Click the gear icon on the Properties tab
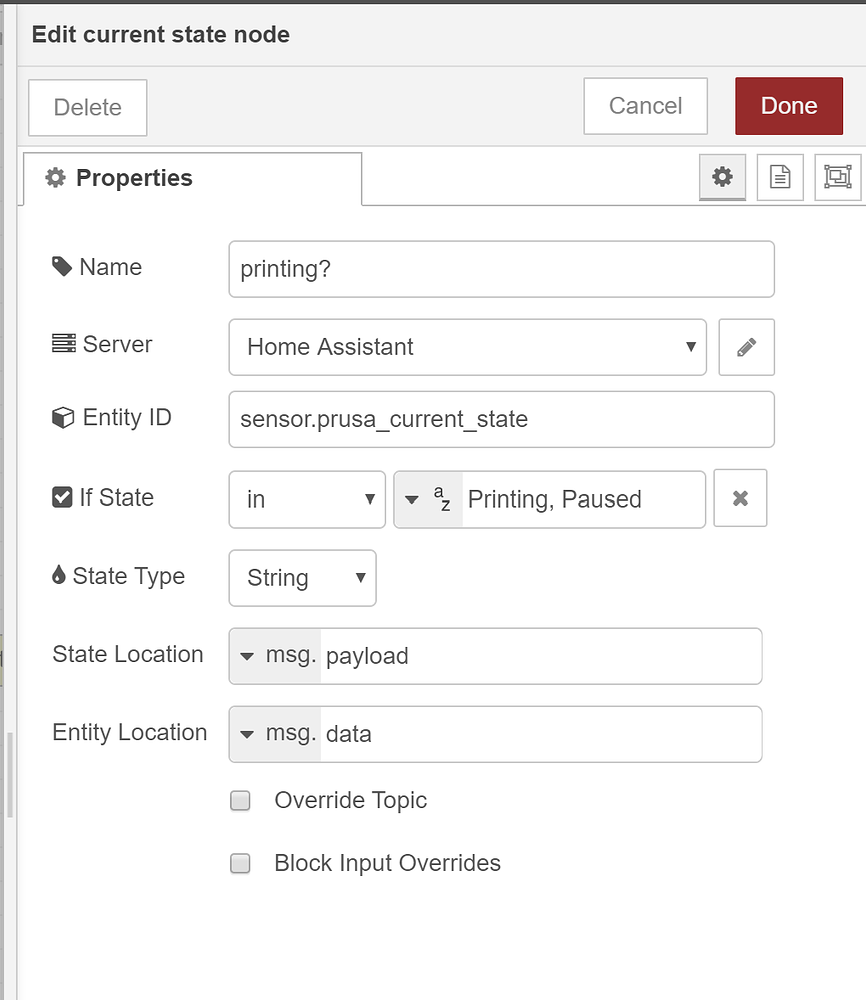This screenshot has height=1000, width=866. (x=722, y=177)
